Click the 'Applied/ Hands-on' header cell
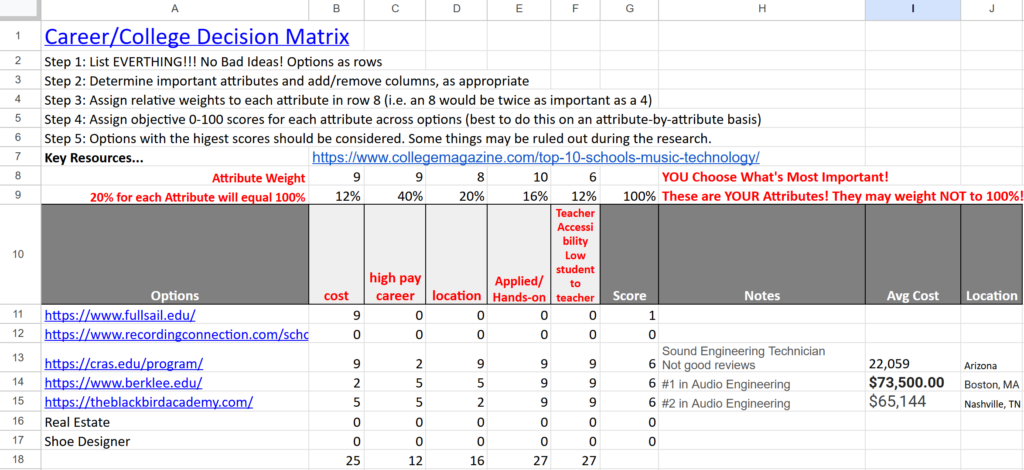Screen dimensions: 1024x470 (518, 287)
